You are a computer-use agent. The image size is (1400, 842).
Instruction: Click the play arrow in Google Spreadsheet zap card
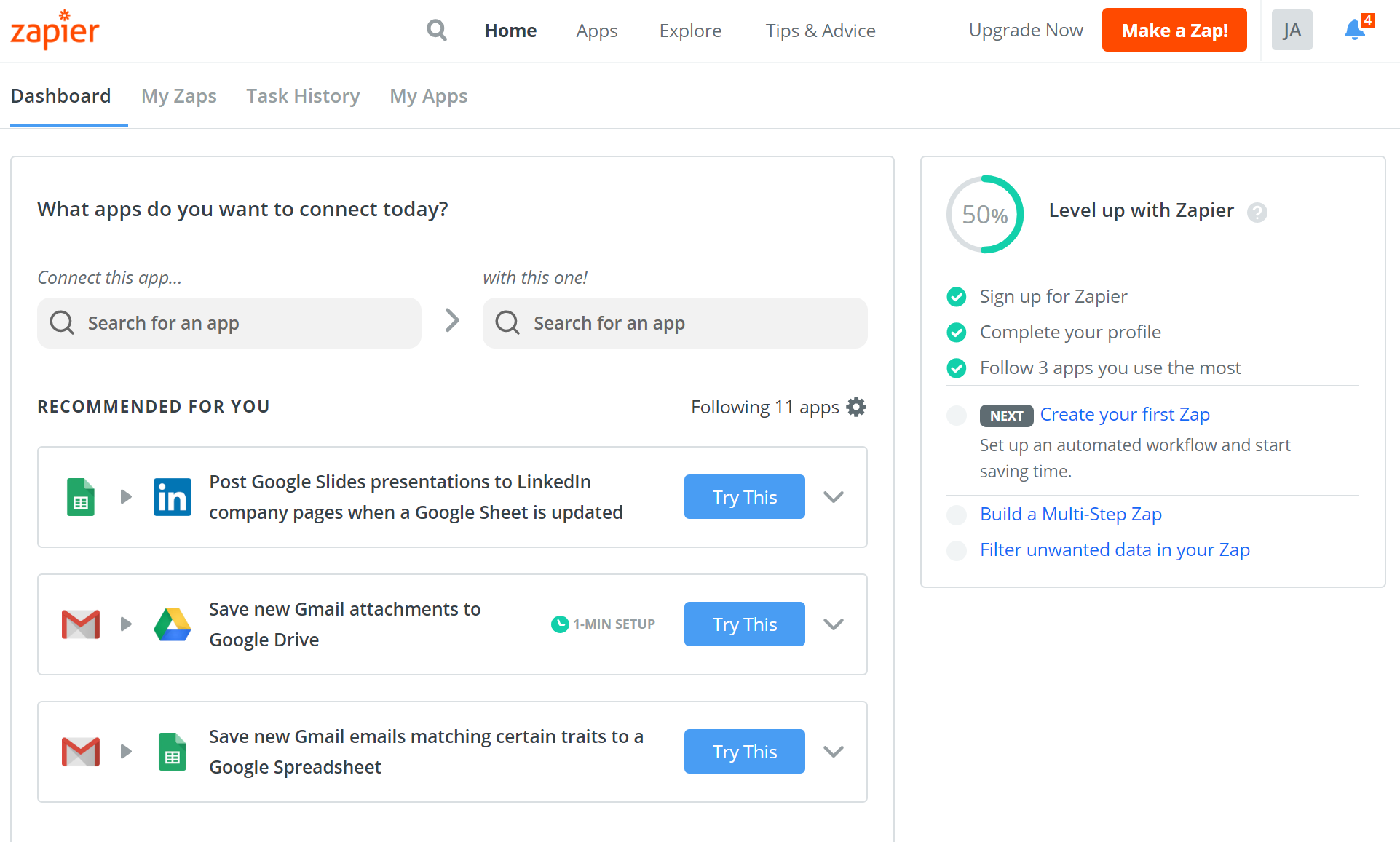pos(127,752)
